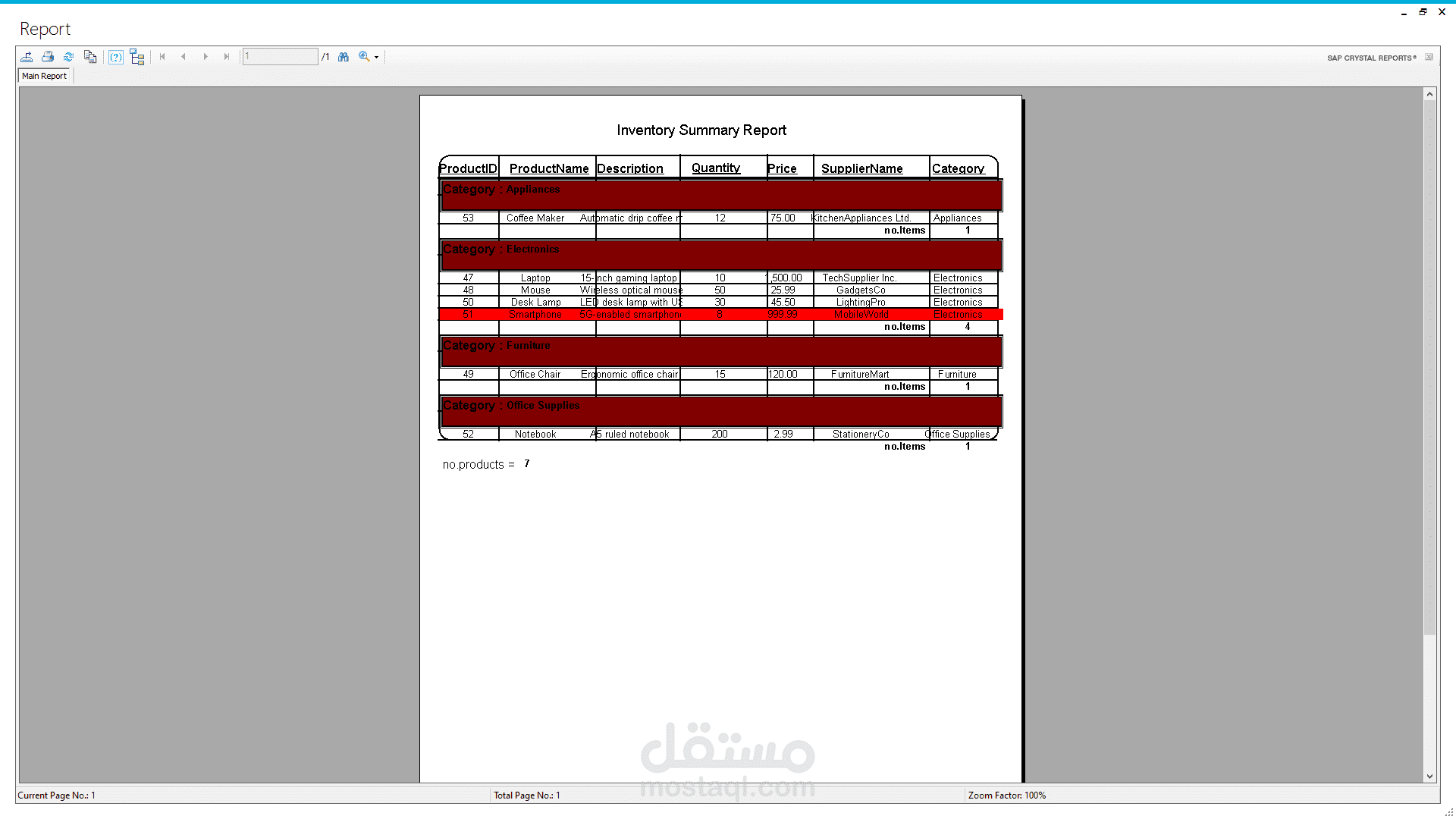Click the Export Report icon

(x=27, y=57)
